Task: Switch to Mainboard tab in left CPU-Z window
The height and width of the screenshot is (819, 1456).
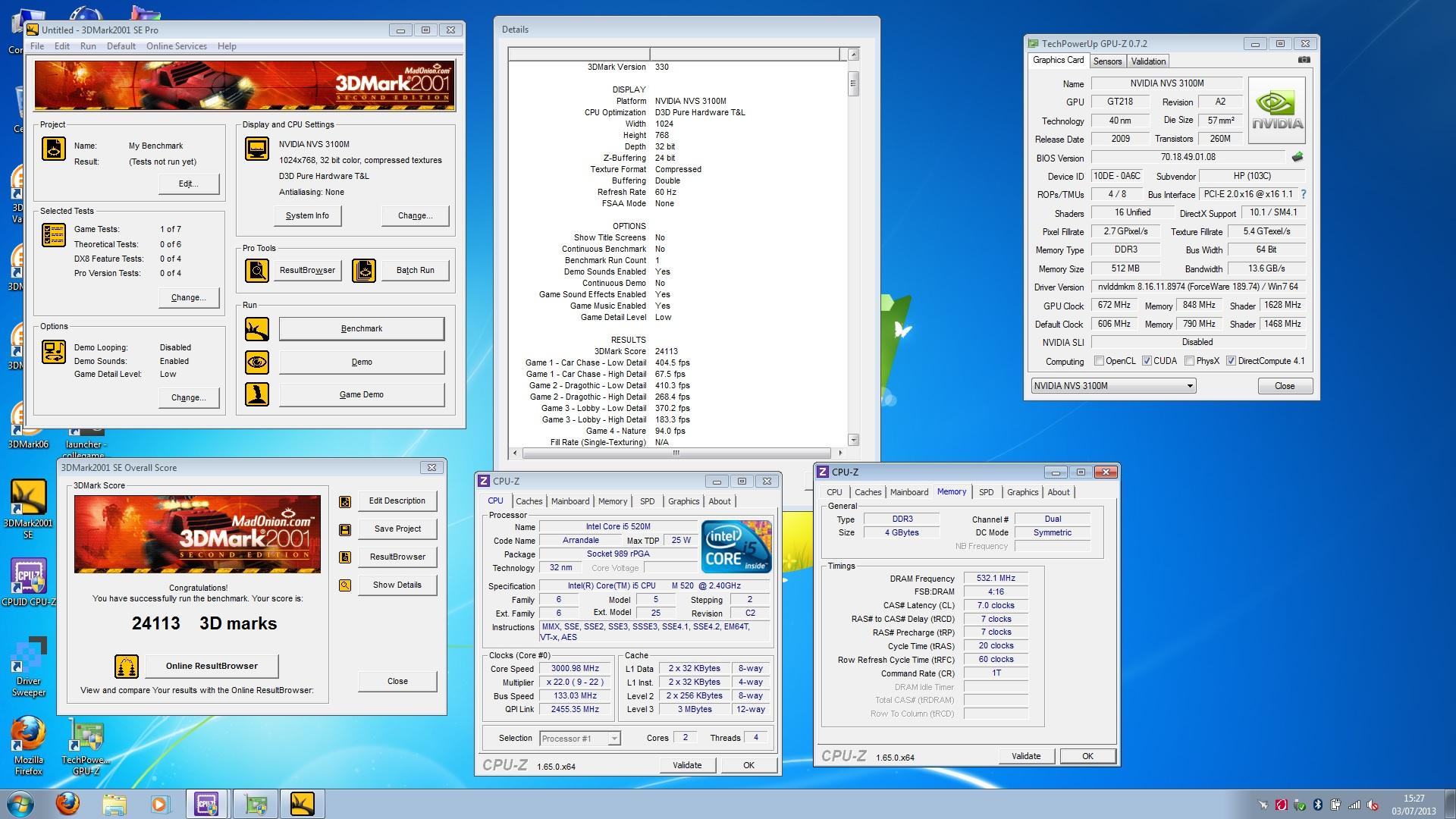Action: pyautogui.click(x=570, y=501)
